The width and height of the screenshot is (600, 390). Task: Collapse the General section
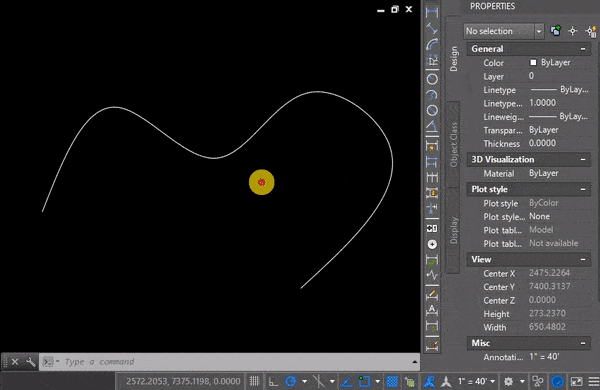pyautogui.click(x=583, y=49)
